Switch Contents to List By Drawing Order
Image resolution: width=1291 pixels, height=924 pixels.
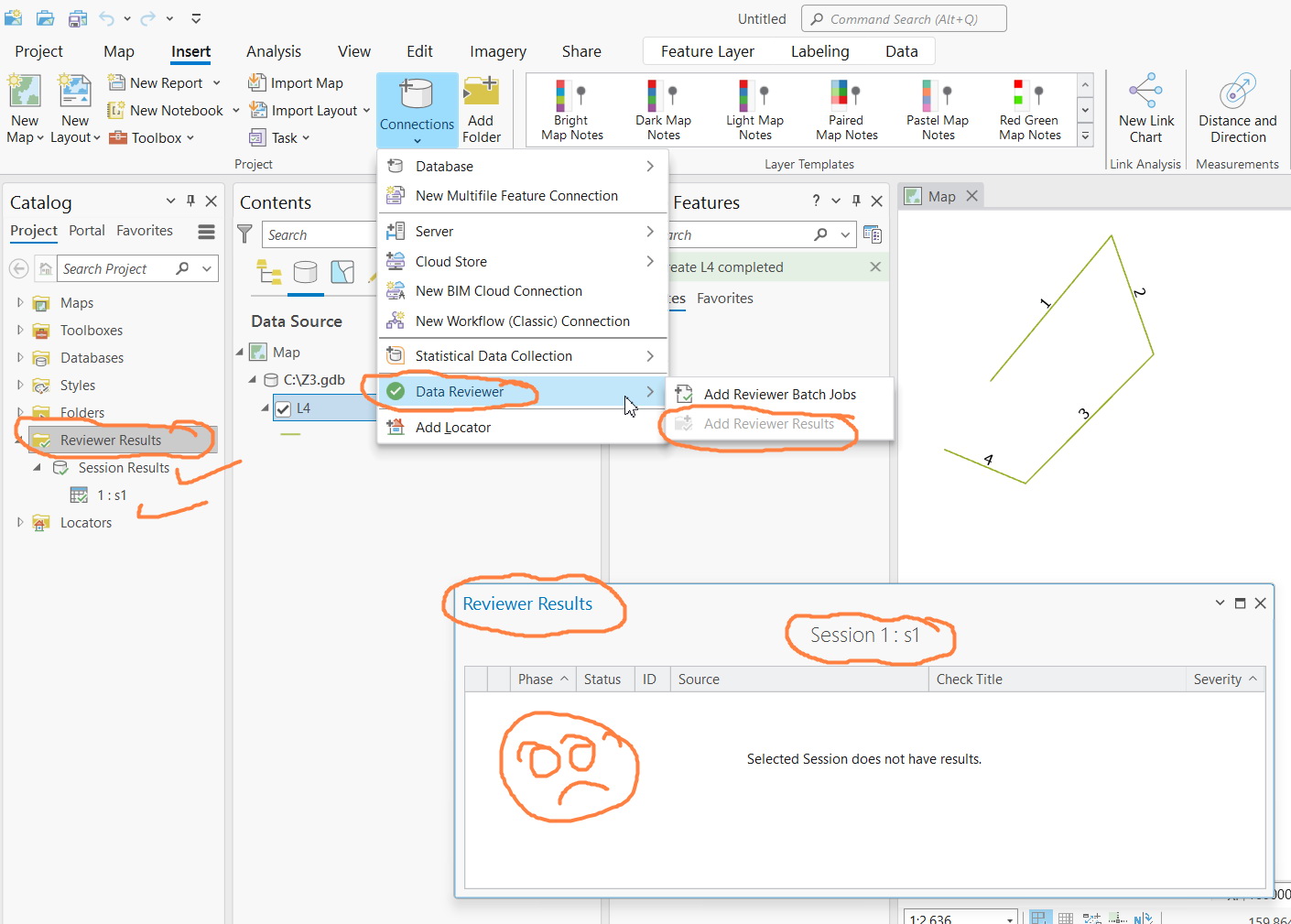coord(269,272)
